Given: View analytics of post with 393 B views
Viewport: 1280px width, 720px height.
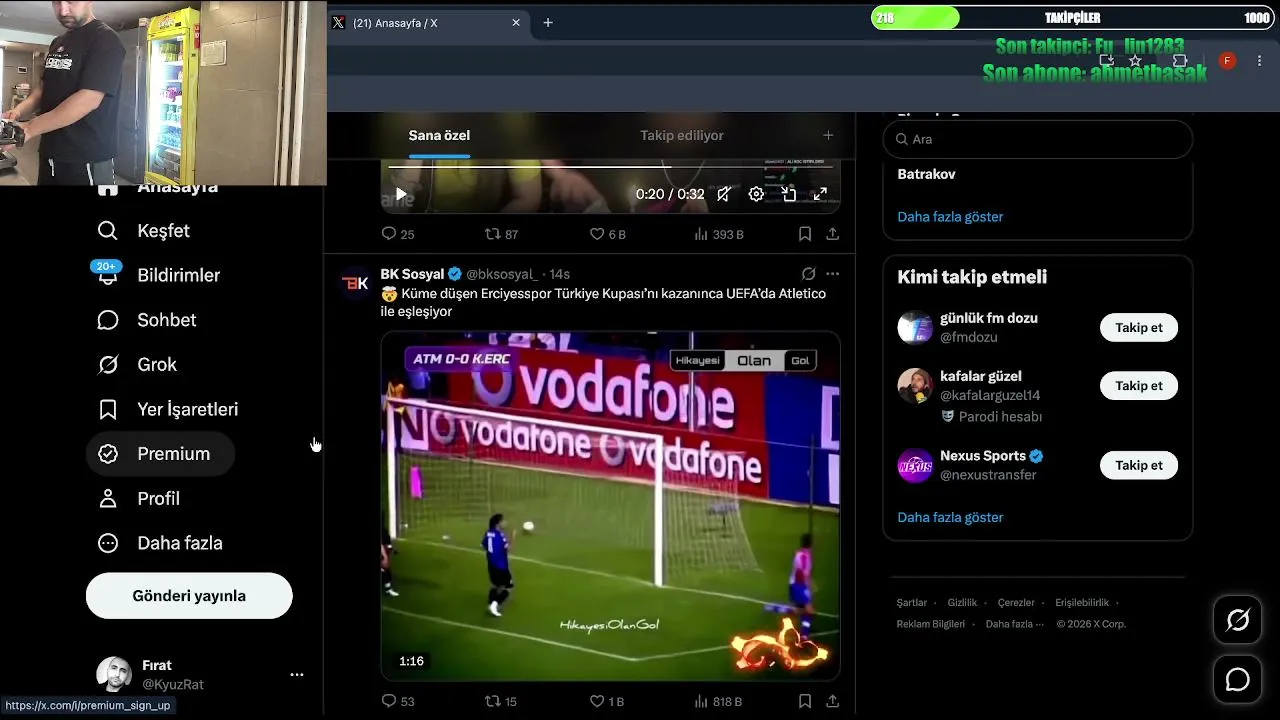Looking at the screenshot, I should (x=719, y=234).
